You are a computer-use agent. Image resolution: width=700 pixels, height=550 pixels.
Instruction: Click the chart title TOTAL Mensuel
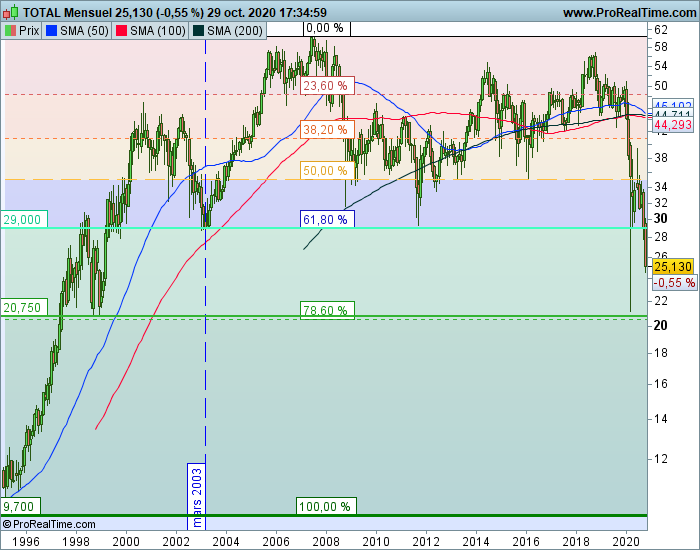click(x=67, y=13)
